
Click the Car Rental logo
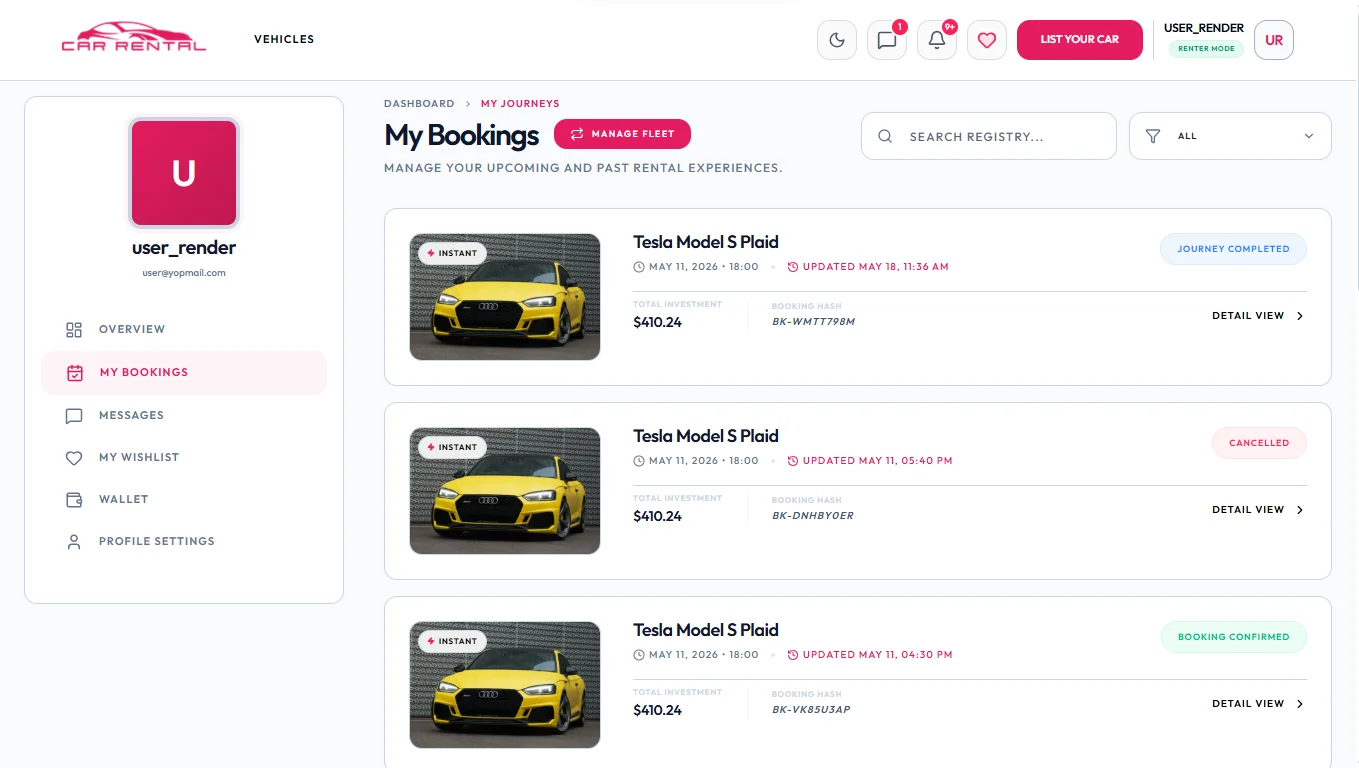(133, 38)
